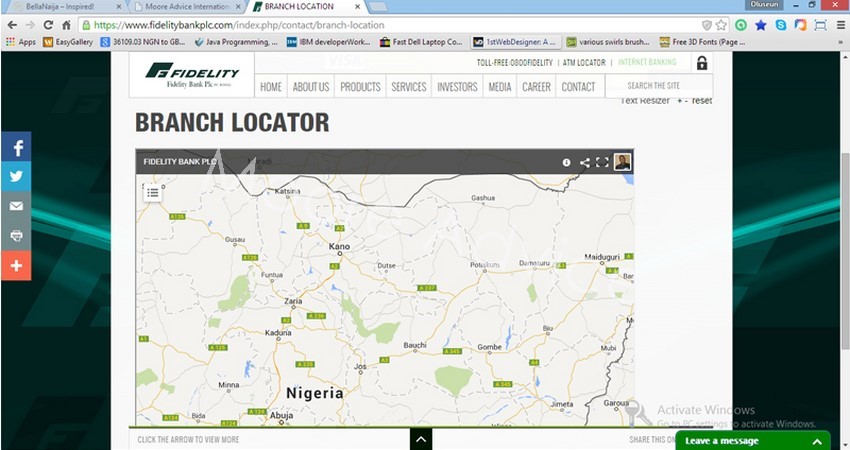Viewport: 850px width, 450px height.
Task: Open the Chrome hamburger menu
Action: (840, 25)
